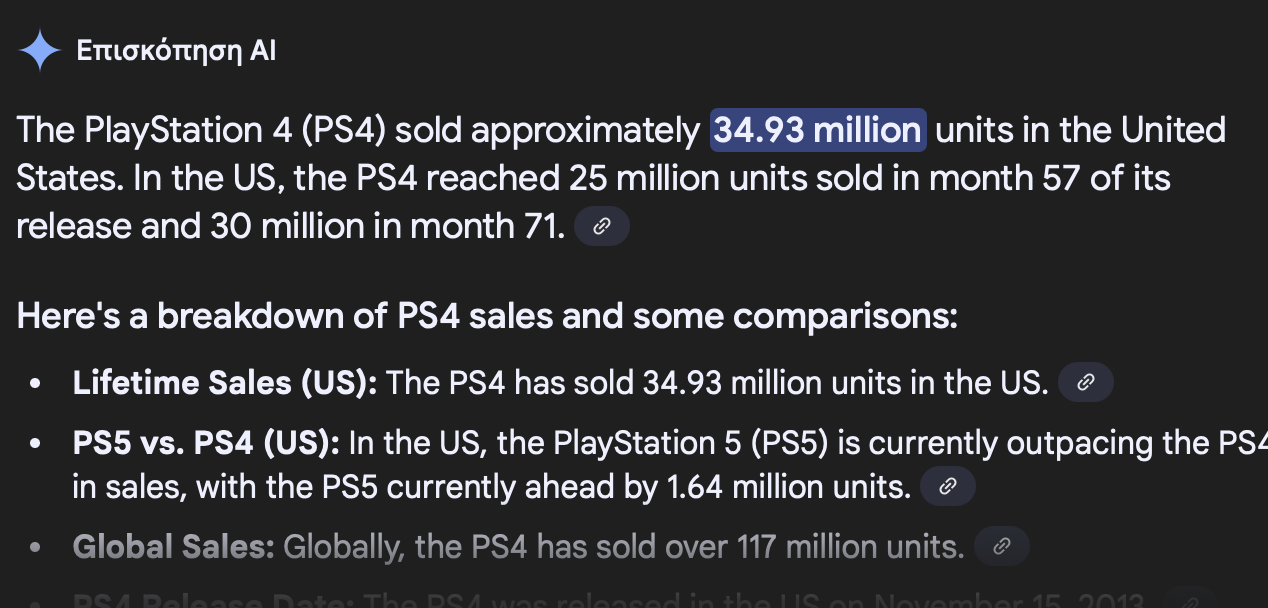Click the "Global Sales:" bold label
Viewport: 1268px width, 608px height.
(x=174, y=547)
